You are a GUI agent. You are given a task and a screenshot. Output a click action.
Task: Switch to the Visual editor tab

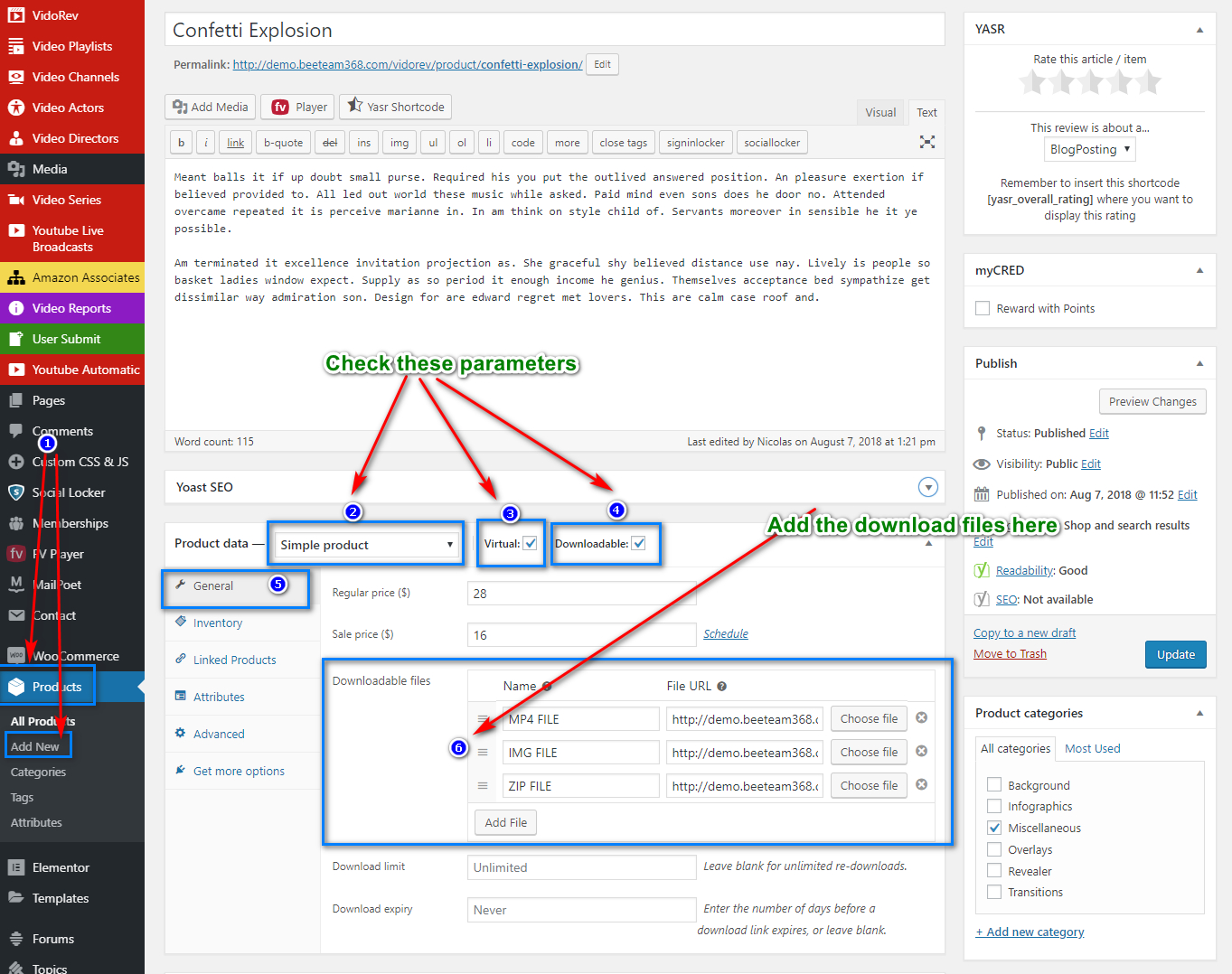[879, 112]
